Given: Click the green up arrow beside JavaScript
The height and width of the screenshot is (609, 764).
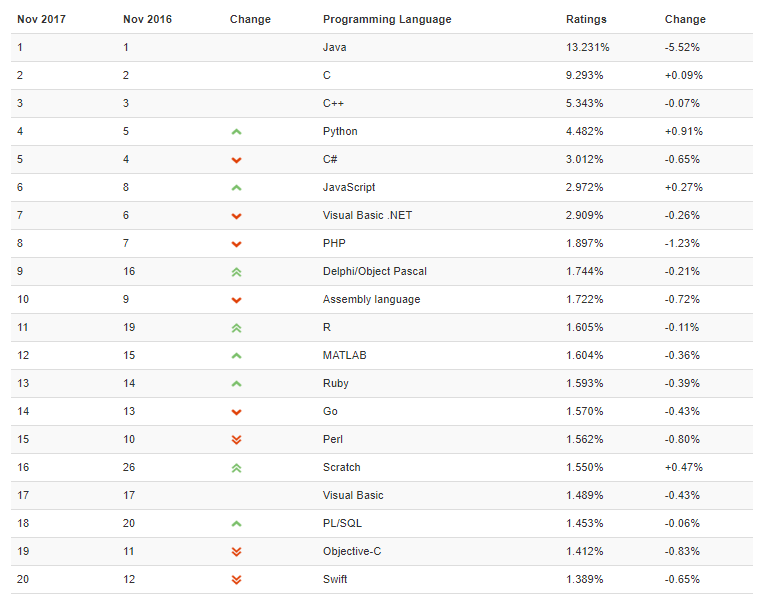Looking at the screenshot, I should [236, 187].
